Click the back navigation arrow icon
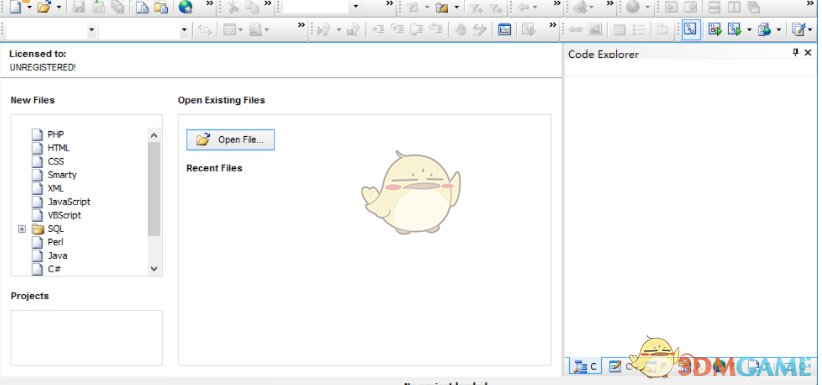 [x=523, y=7]
